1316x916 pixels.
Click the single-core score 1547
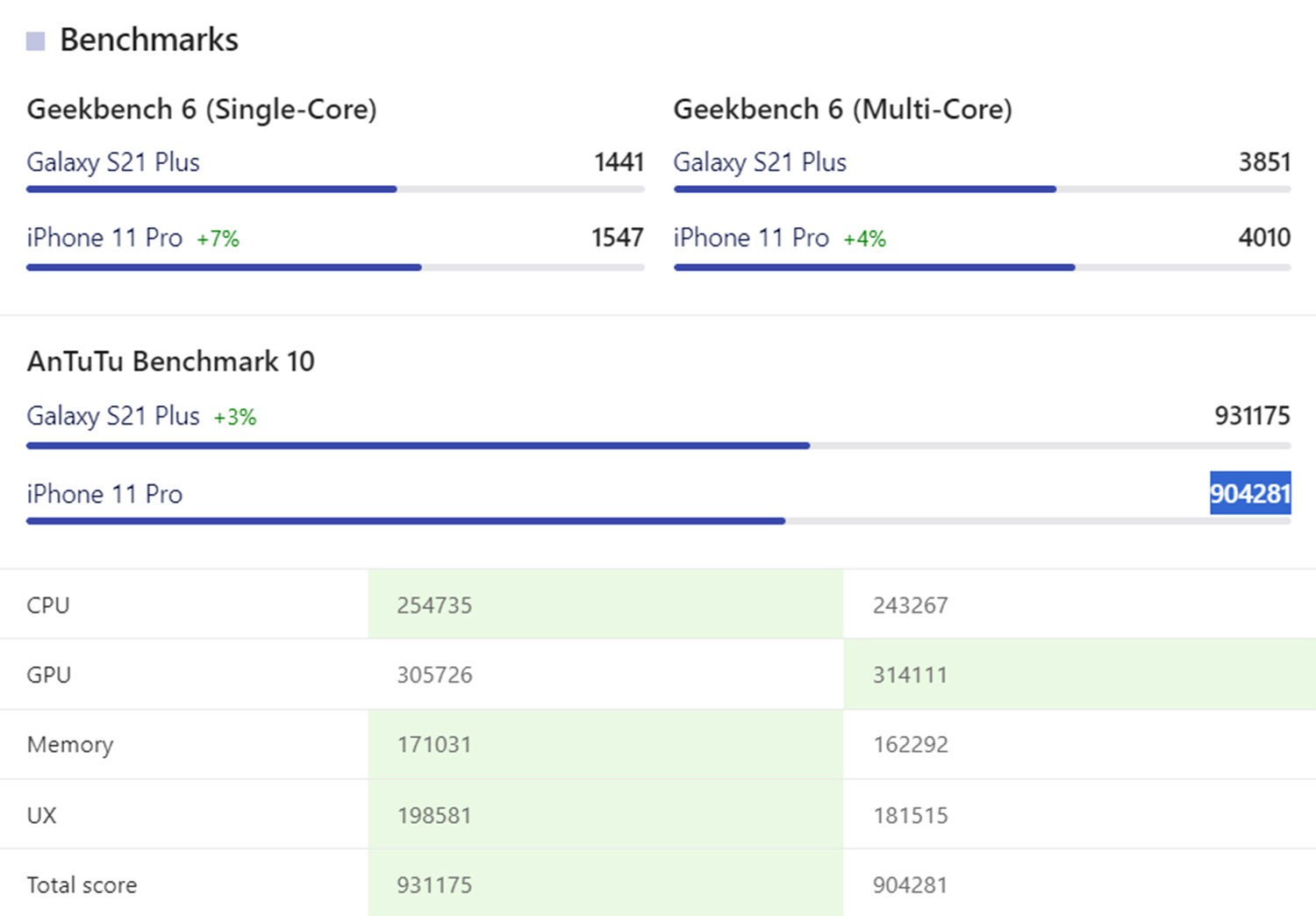(x=618, y=238)
